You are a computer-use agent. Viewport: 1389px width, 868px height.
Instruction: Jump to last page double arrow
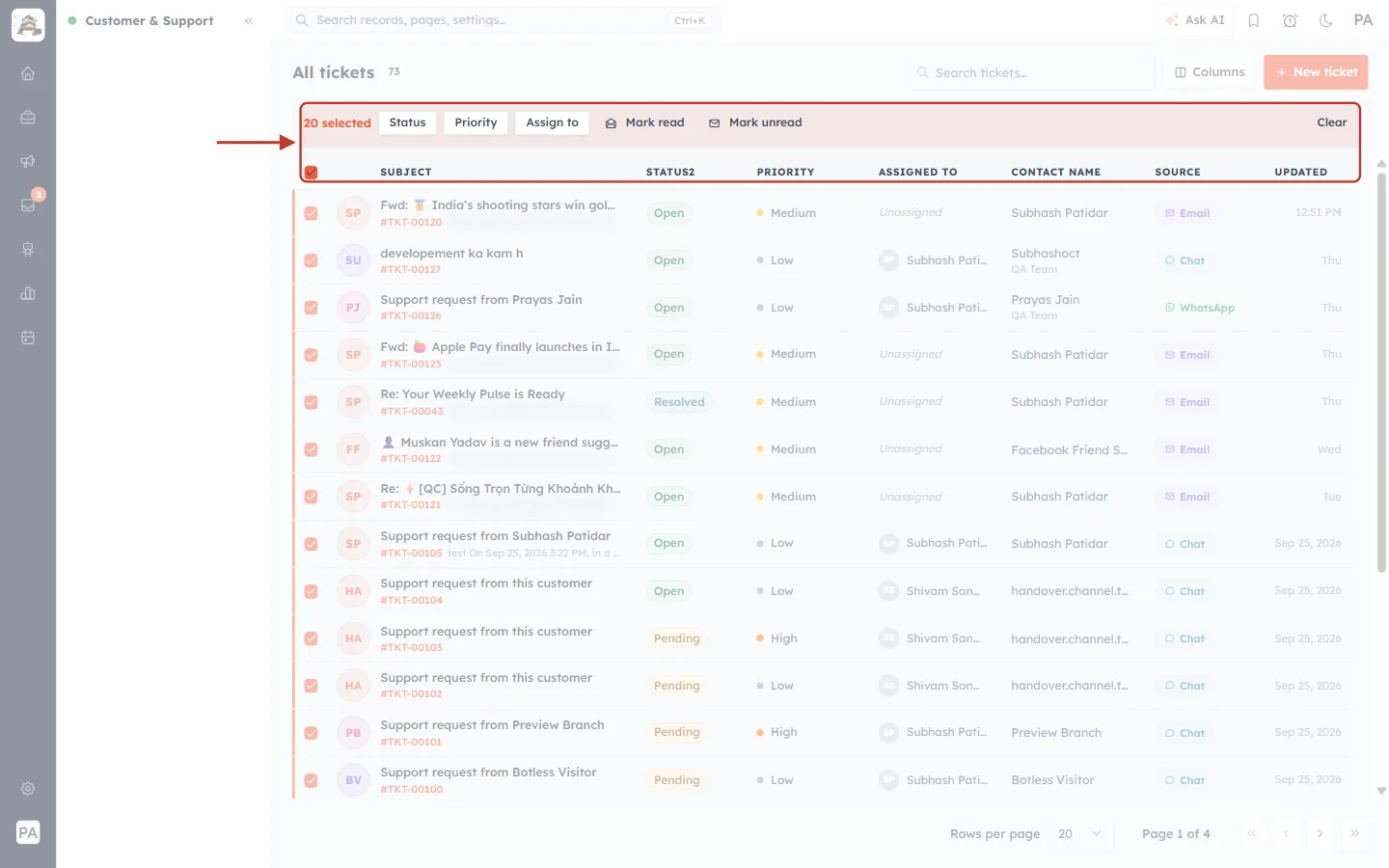tap(1354, 833)
